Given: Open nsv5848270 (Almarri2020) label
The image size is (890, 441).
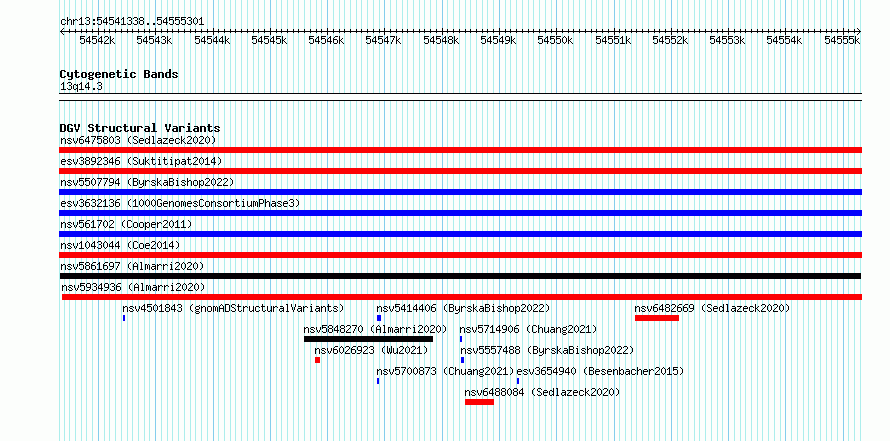Looking at the screenshot, I should click(375, 329).
